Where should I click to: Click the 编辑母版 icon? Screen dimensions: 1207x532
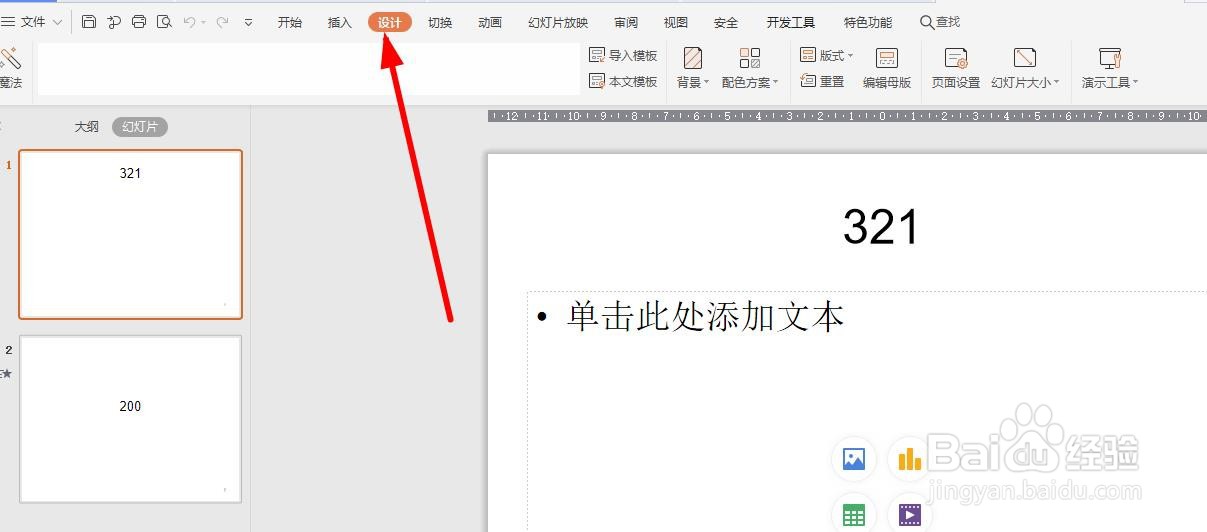click(887, 58)
